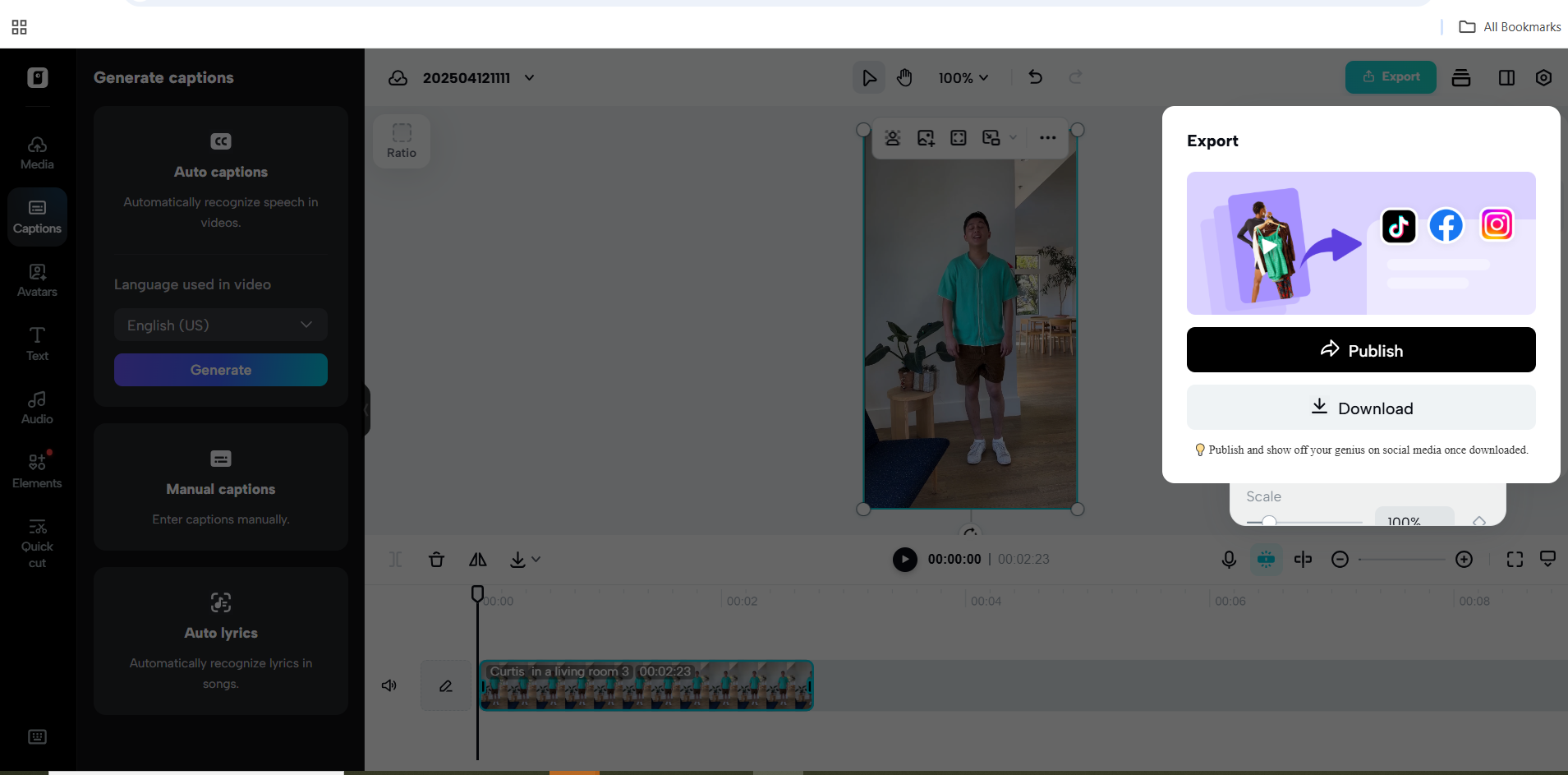The width and height of the screenshot is (1568, 775).
Task: Click the crop frame icon above clip
Action: [x=959, y=137]
